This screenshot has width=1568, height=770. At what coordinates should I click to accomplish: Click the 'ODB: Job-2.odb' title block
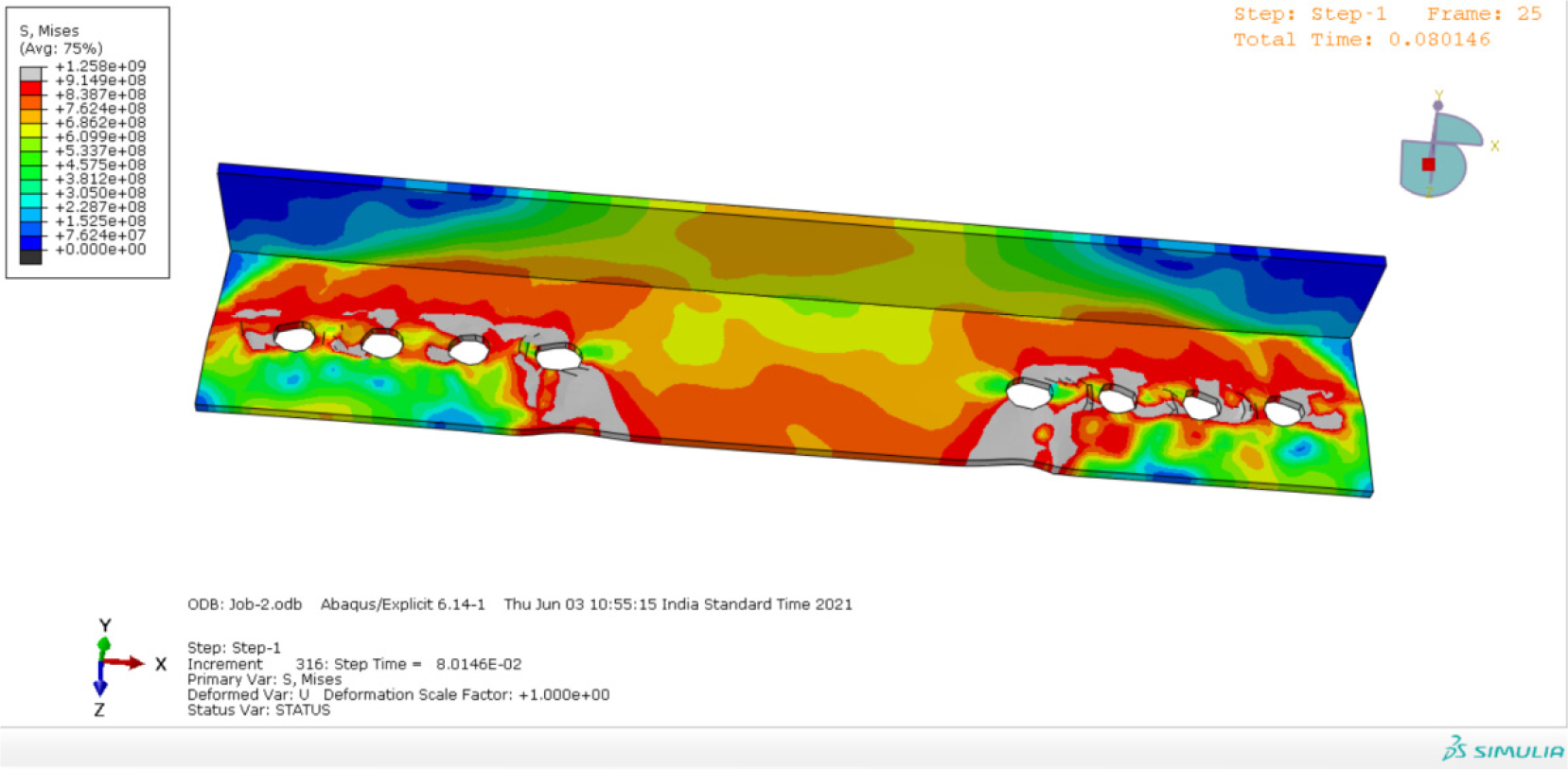[244, 604]
